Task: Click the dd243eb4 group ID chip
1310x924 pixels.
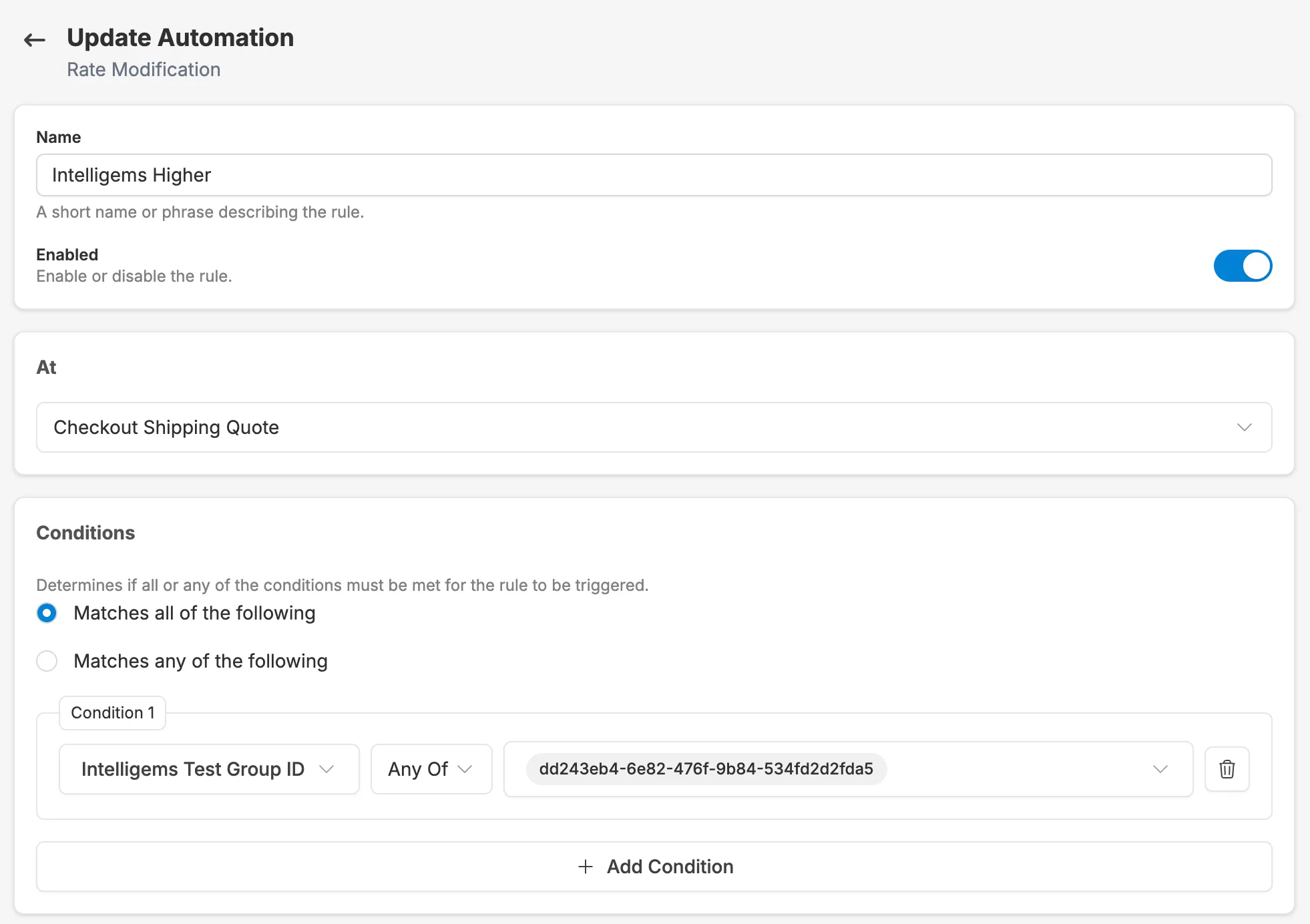Action: 706,769
